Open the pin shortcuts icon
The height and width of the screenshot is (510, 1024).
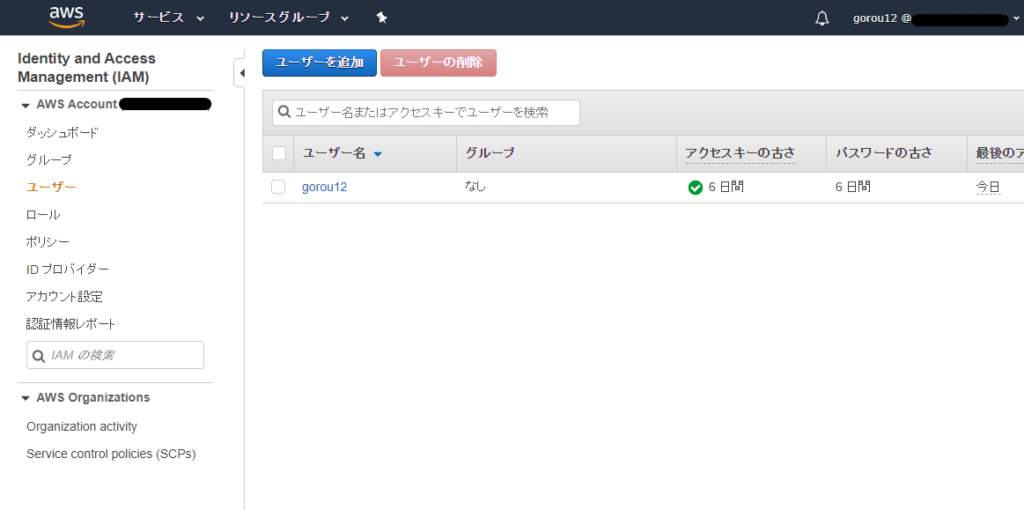point(382,18)
